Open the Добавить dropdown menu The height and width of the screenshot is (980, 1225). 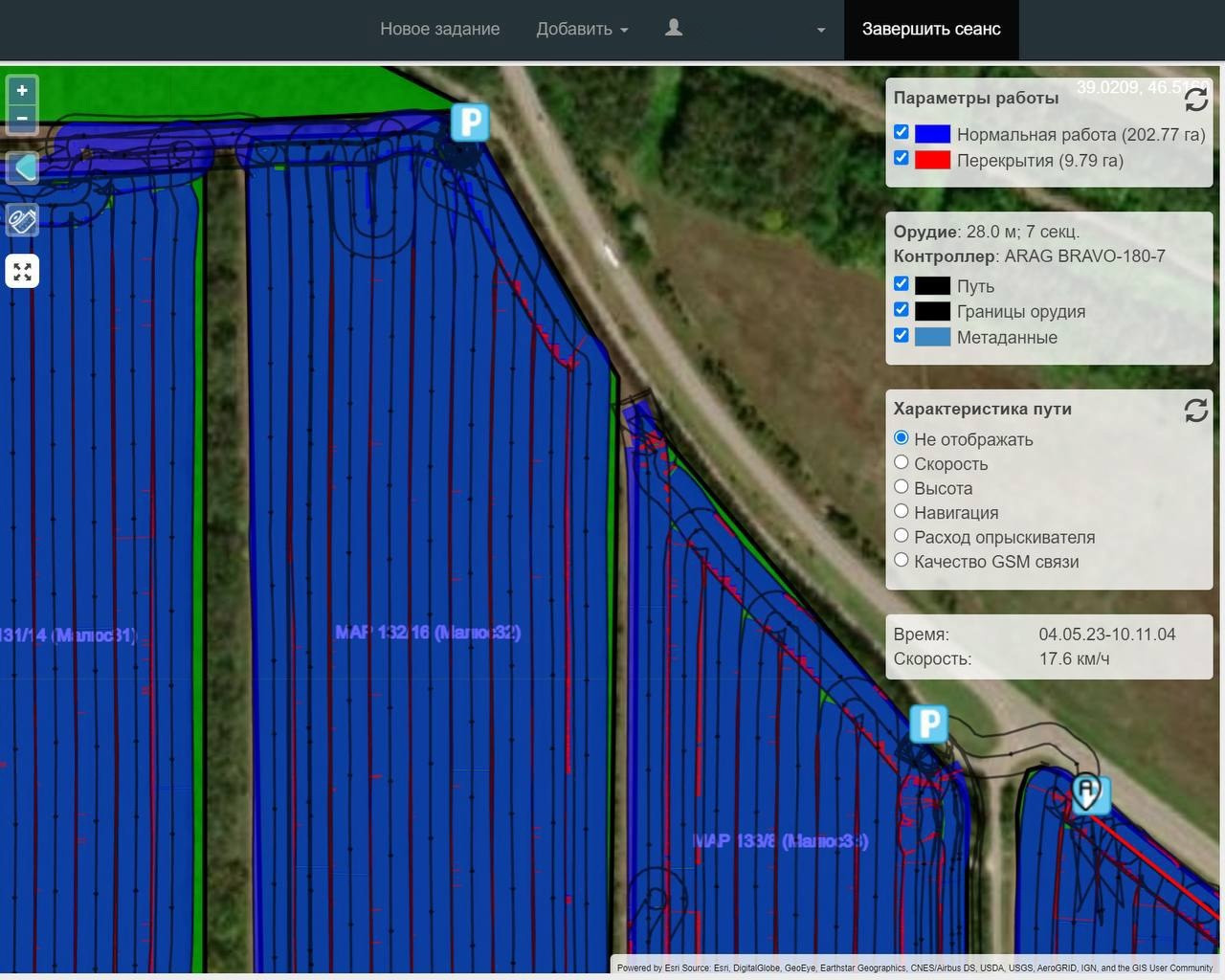pyautogui.click(x=582, y=29)
